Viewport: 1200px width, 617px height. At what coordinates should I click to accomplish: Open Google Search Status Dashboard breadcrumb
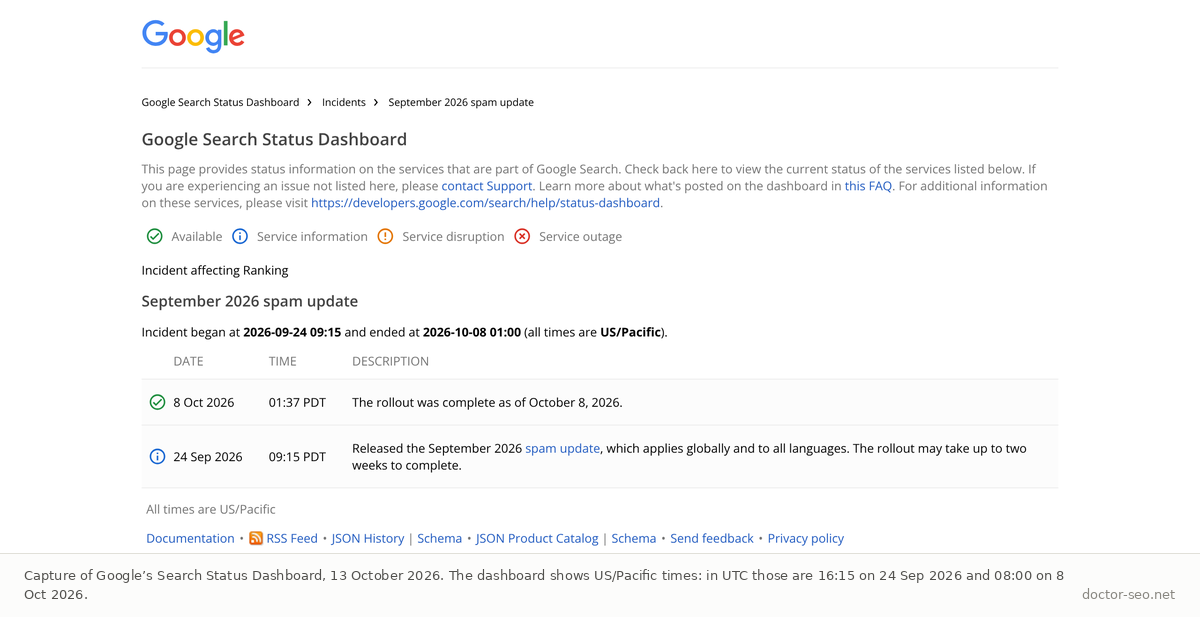(220, 102)
